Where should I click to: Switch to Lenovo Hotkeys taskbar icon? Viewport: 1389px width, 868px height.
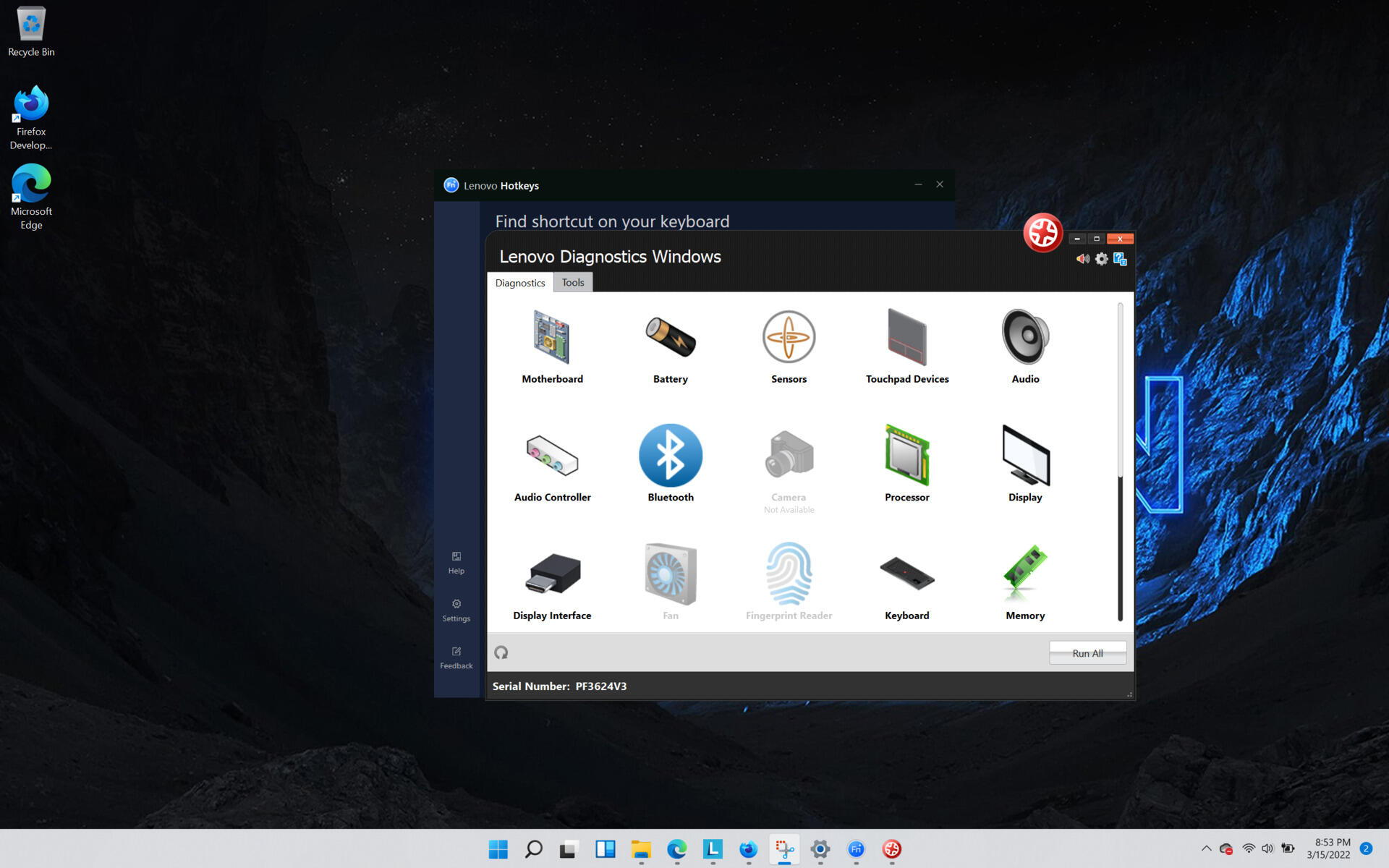point(856,849)
